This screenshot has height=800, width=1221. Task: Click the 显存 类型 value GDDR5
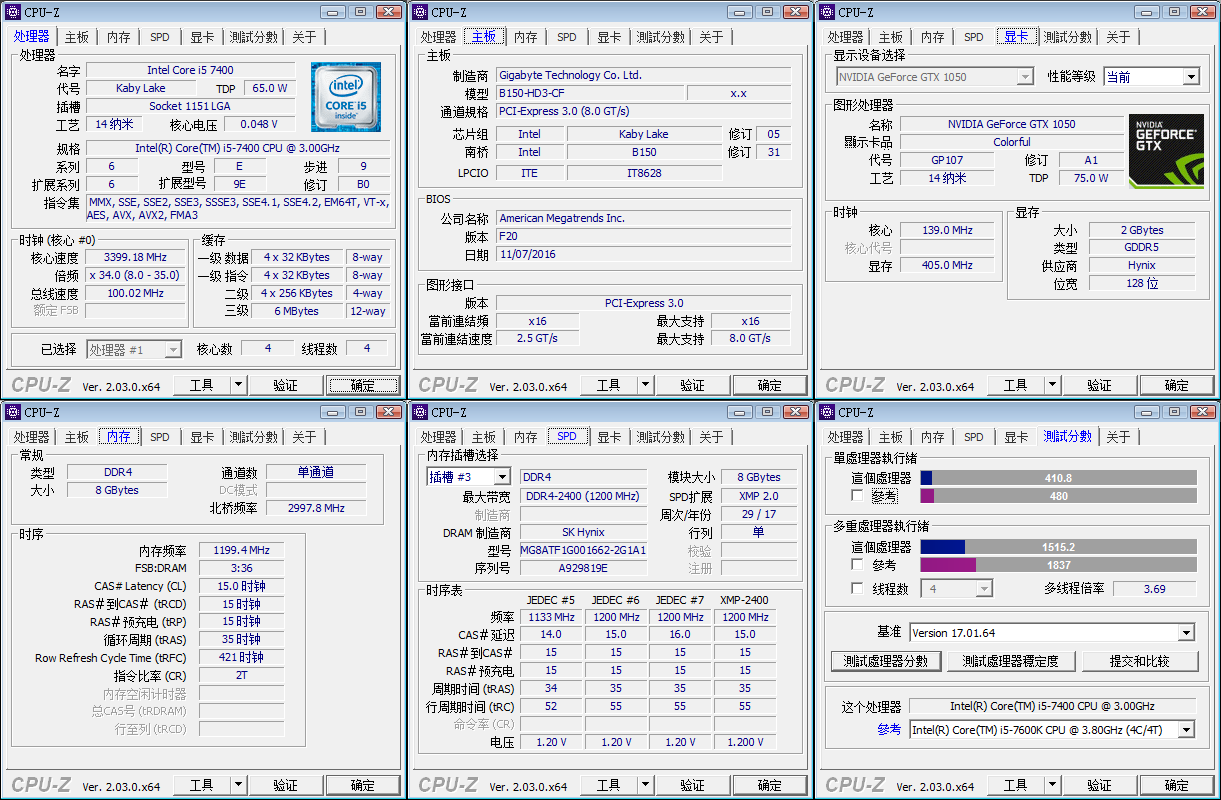coord(1141,248)
